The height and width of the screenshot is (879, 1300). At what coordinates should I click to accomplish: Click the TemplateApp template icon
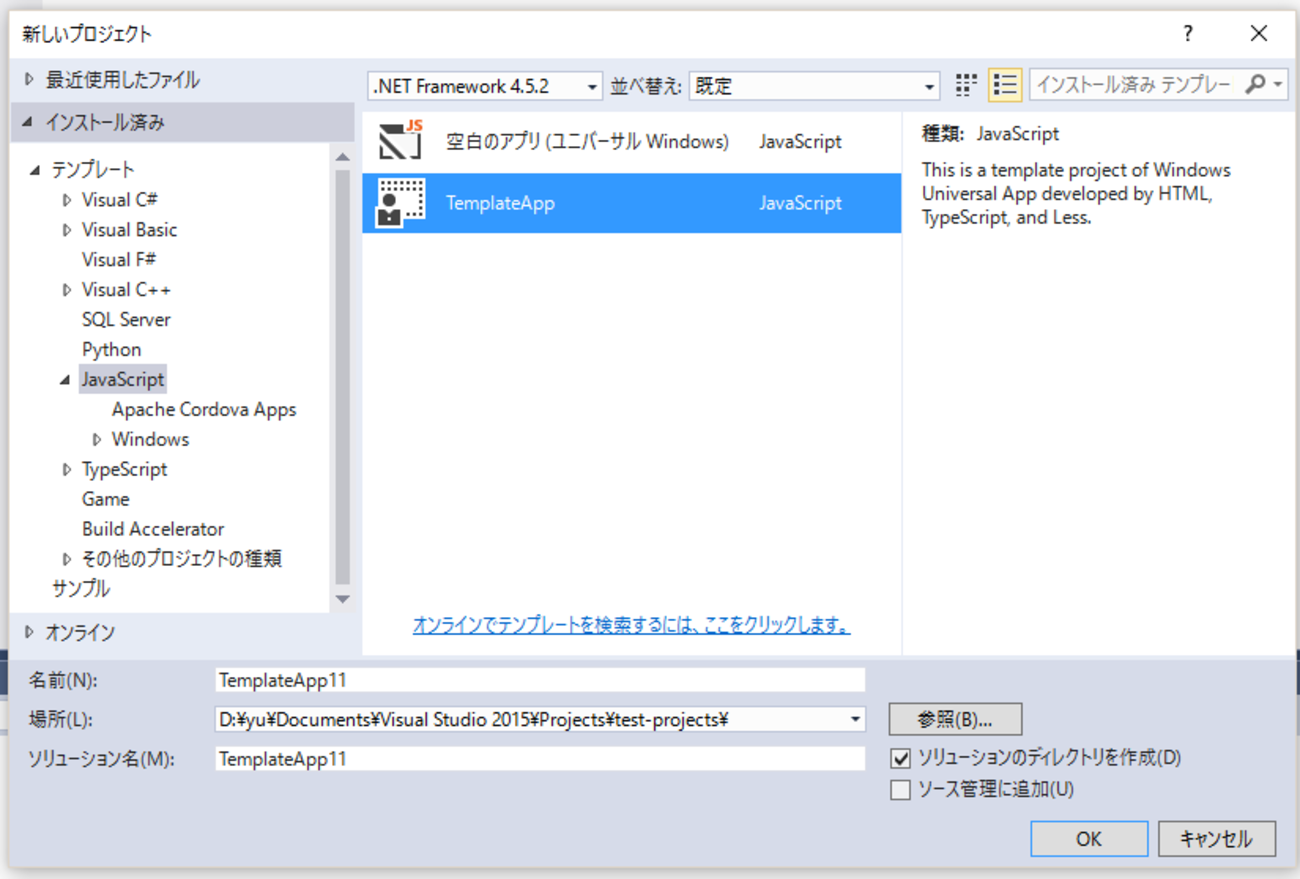(x=401, y=203)
